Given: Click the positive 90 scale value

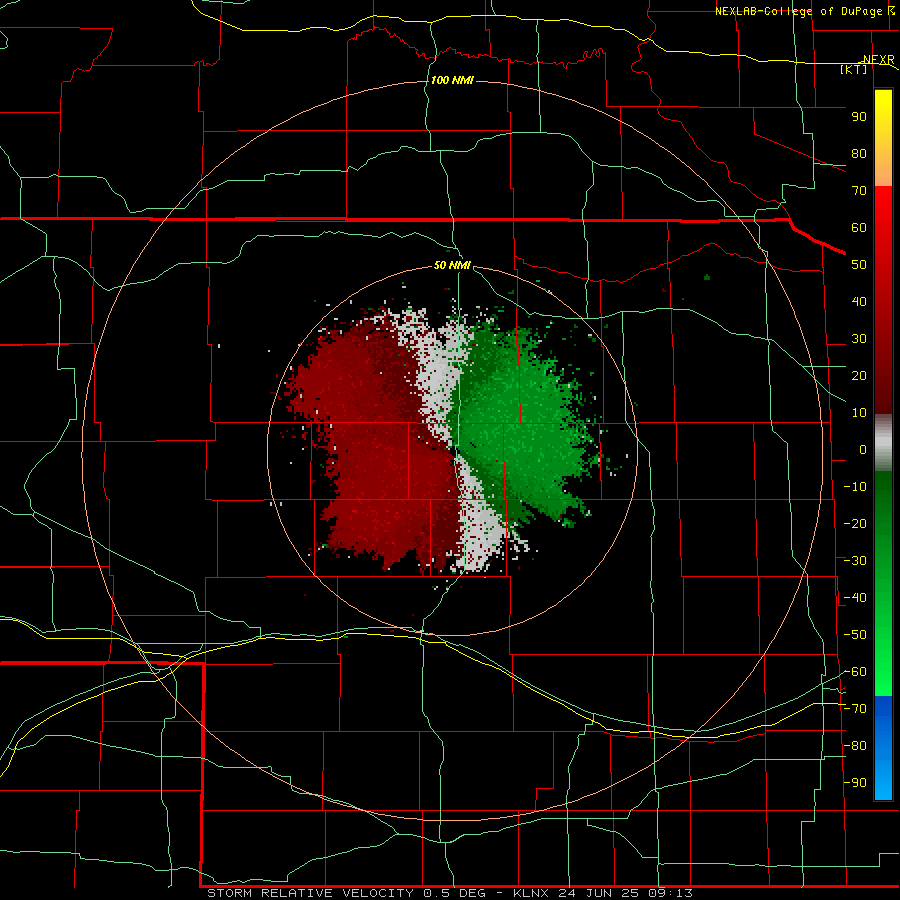Looking at the screenshot, I should 859,117.
